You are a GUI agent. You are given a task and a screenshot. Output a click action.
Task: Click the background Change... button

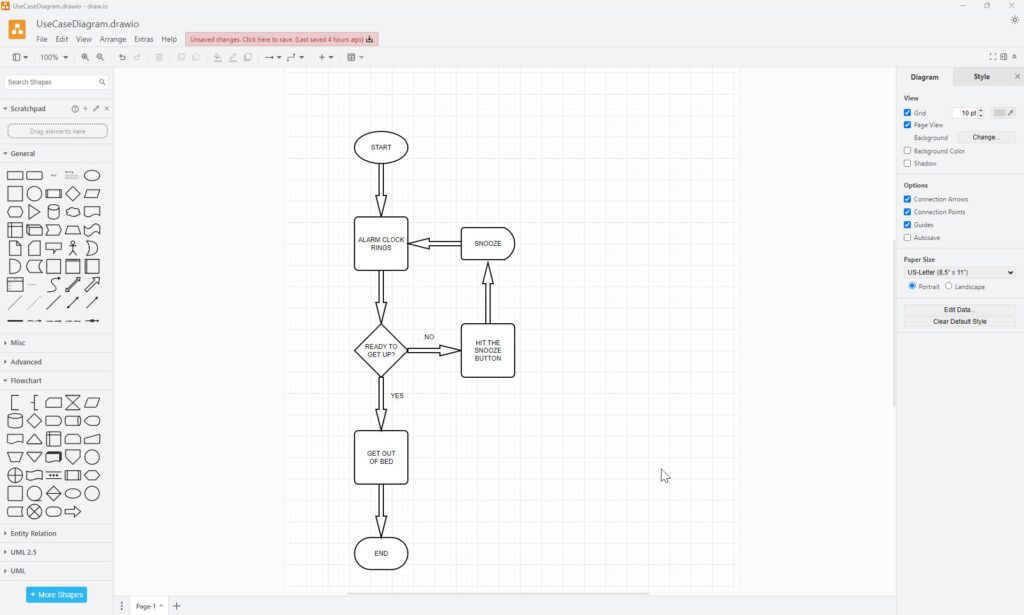(x=986, y=138)
